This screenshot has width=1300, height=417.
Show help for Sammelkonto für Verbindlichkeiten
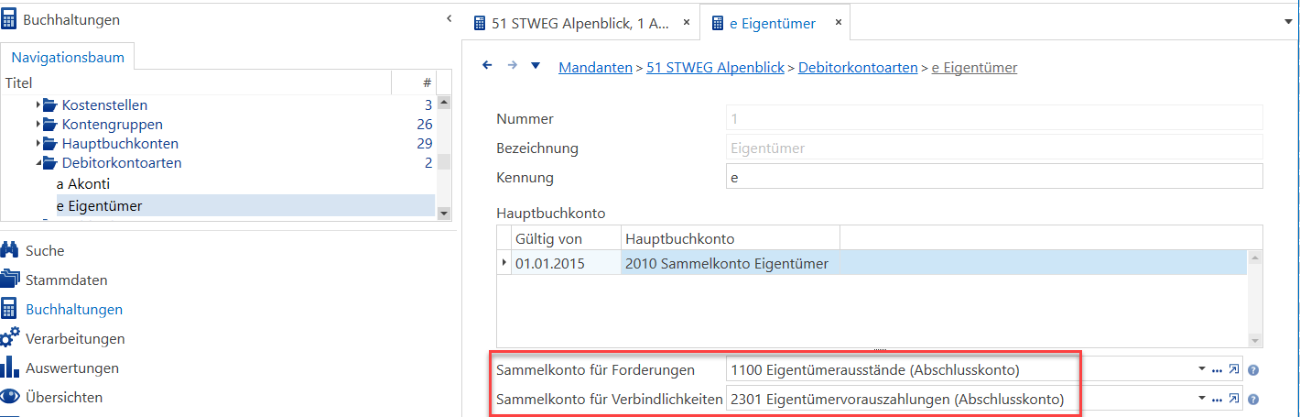pyautogui.click(x=1253, y=401)
